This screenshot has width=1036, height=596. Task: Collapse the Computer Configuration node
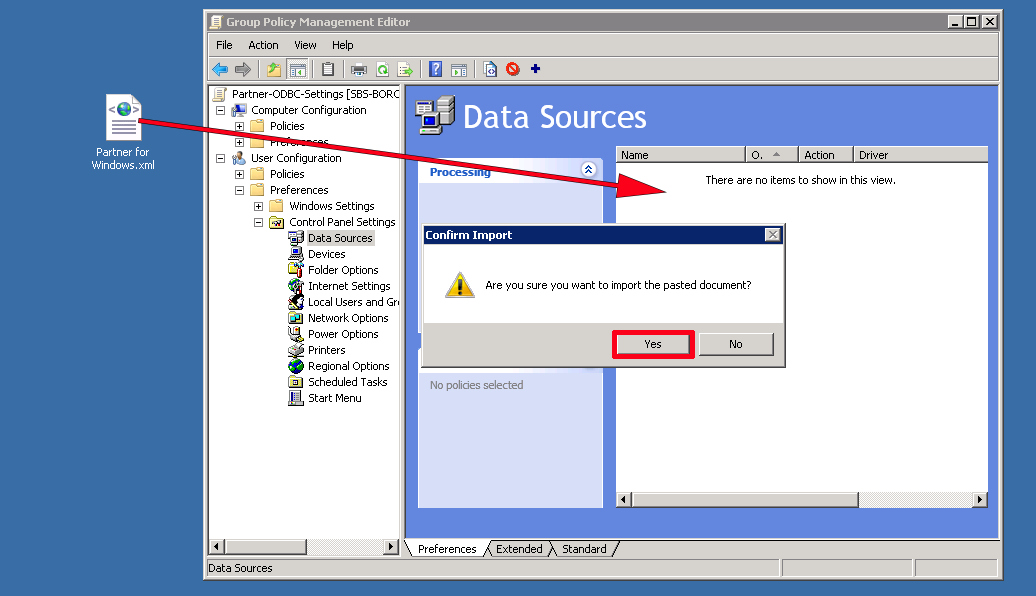[221, 110]
